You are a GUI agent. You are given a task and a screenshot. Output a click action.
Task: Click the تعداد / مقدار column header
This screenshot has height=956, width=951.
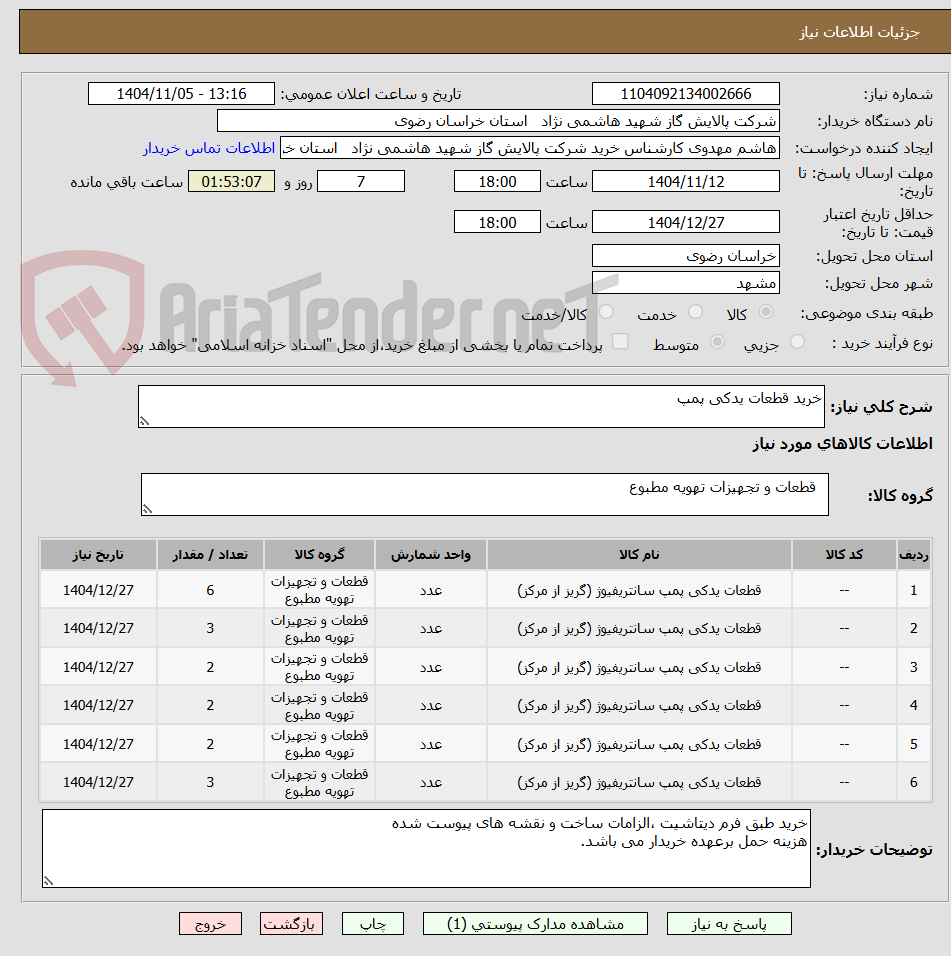[x=210, y=555]
